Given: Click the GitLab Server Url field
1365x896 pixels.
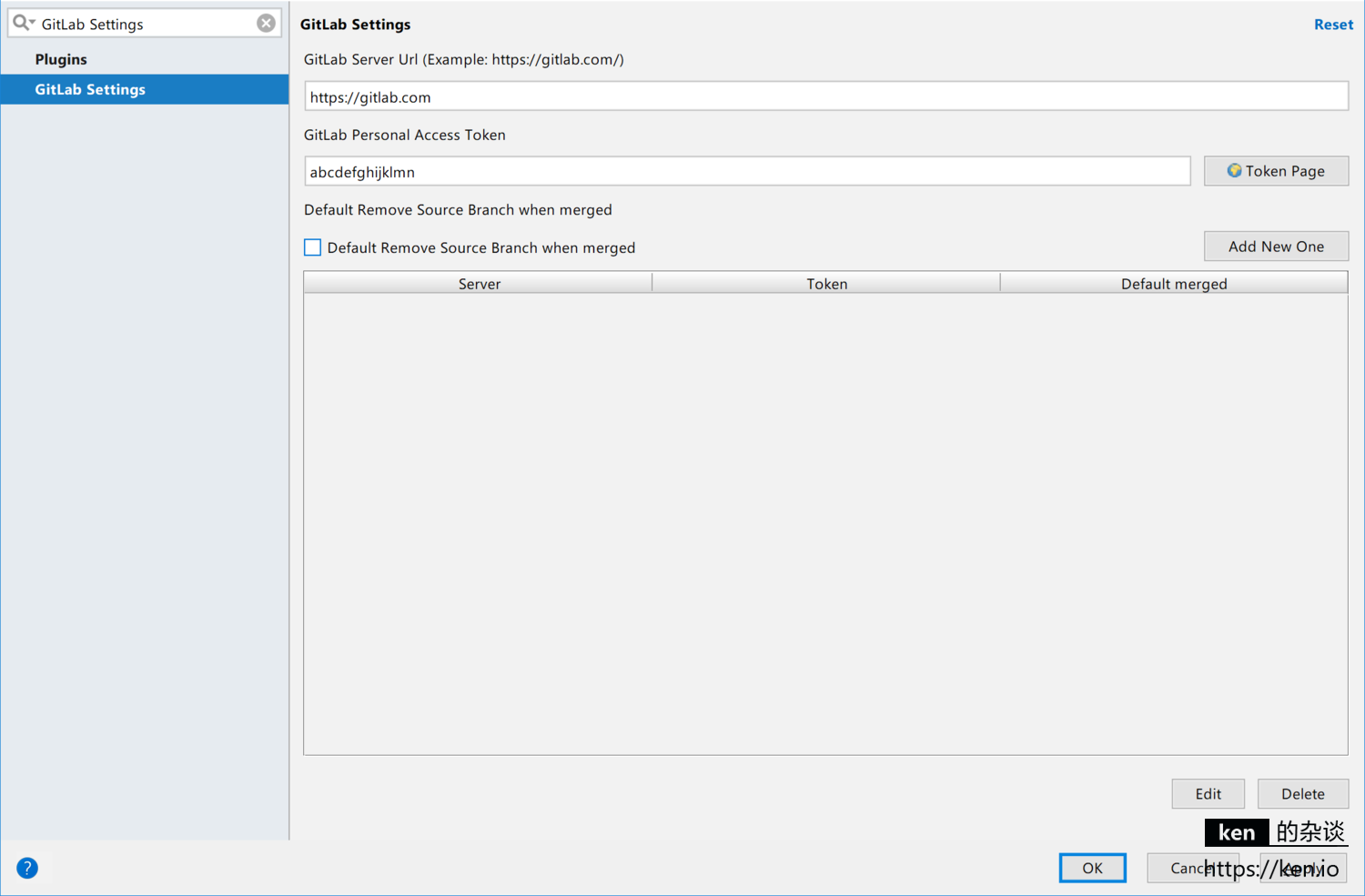Looking at the screenshot, I should coord(826,96).
